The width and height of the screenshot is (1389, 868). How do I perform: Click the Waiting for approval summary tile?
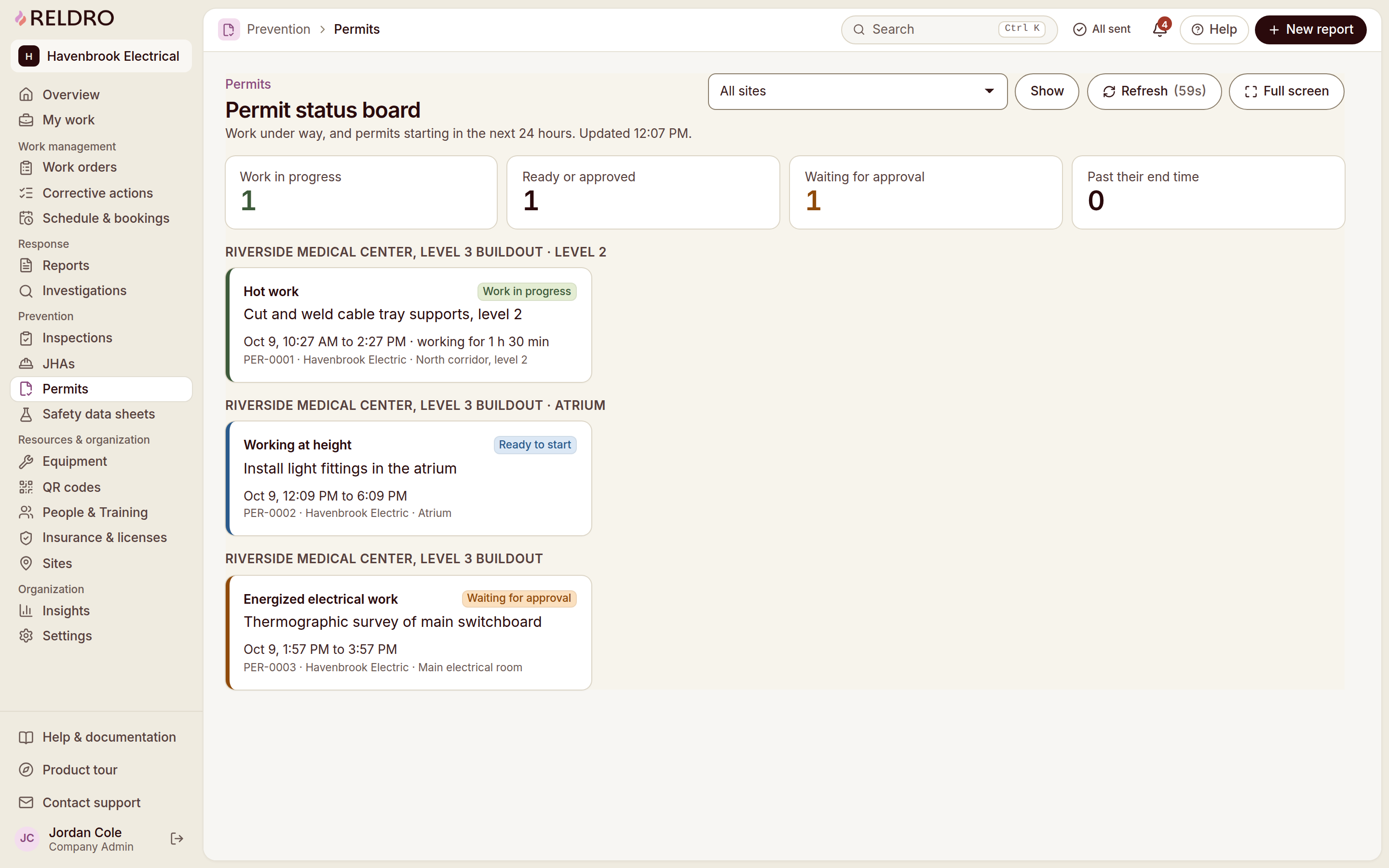click(925, 192)
